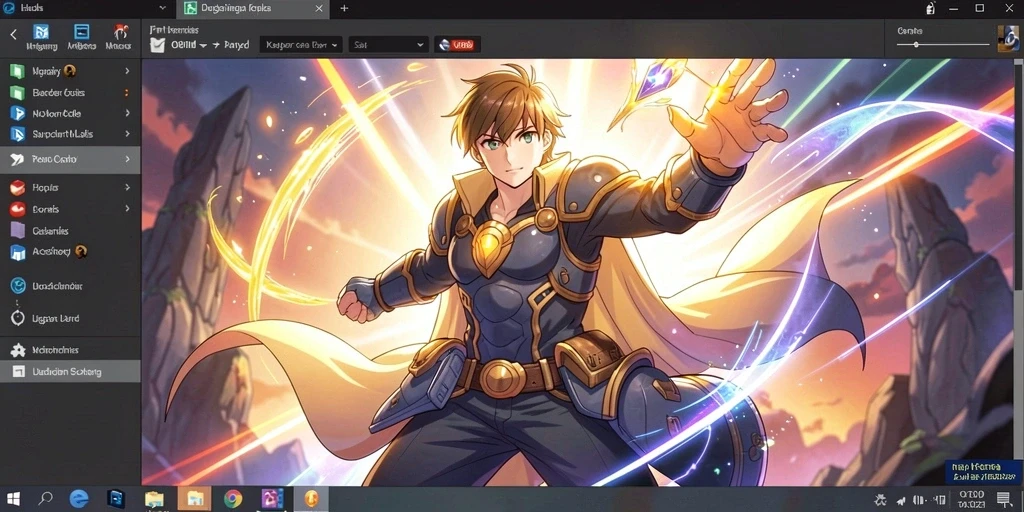Image resolution: width=1024 pixels, height=512 pixels.
Task: Open the Kasper dropdown in the toolbar
Action: point(301,45)
